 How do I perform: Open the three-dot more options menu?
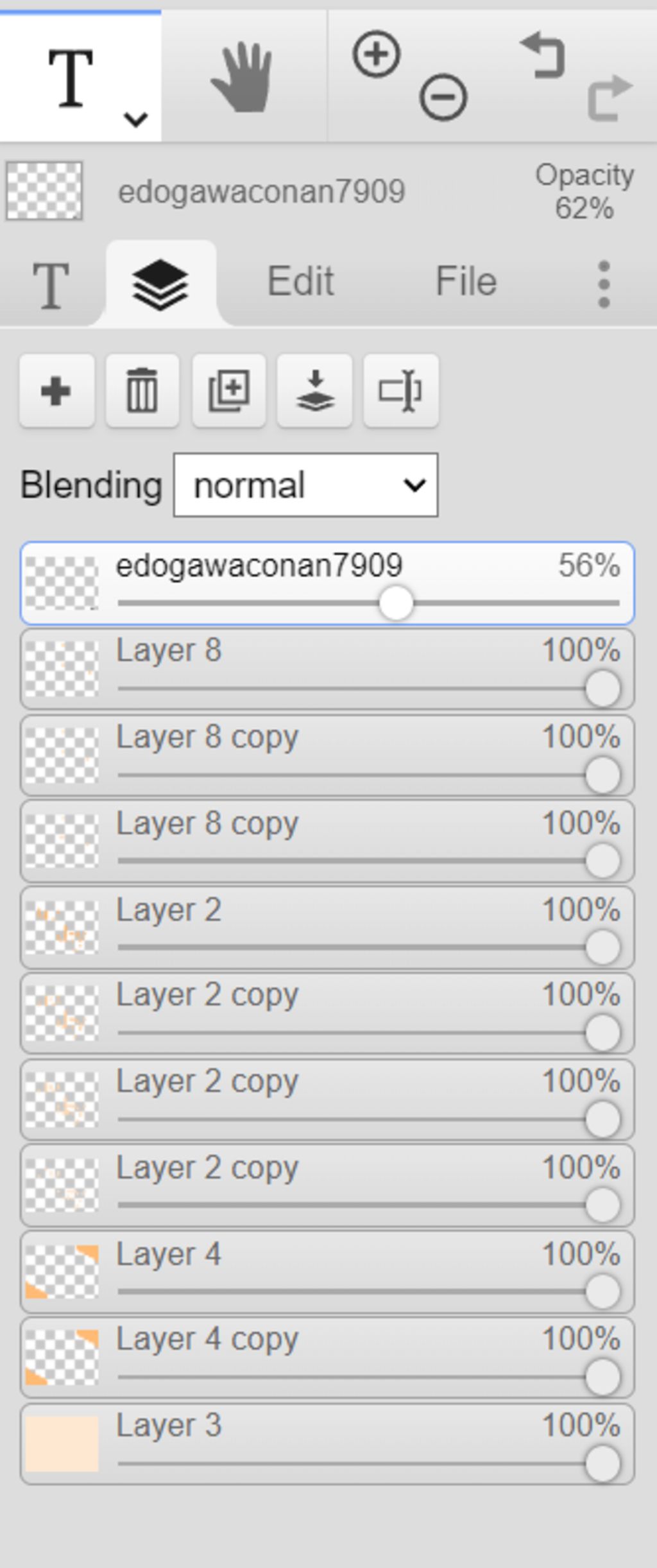click(604, 284)
